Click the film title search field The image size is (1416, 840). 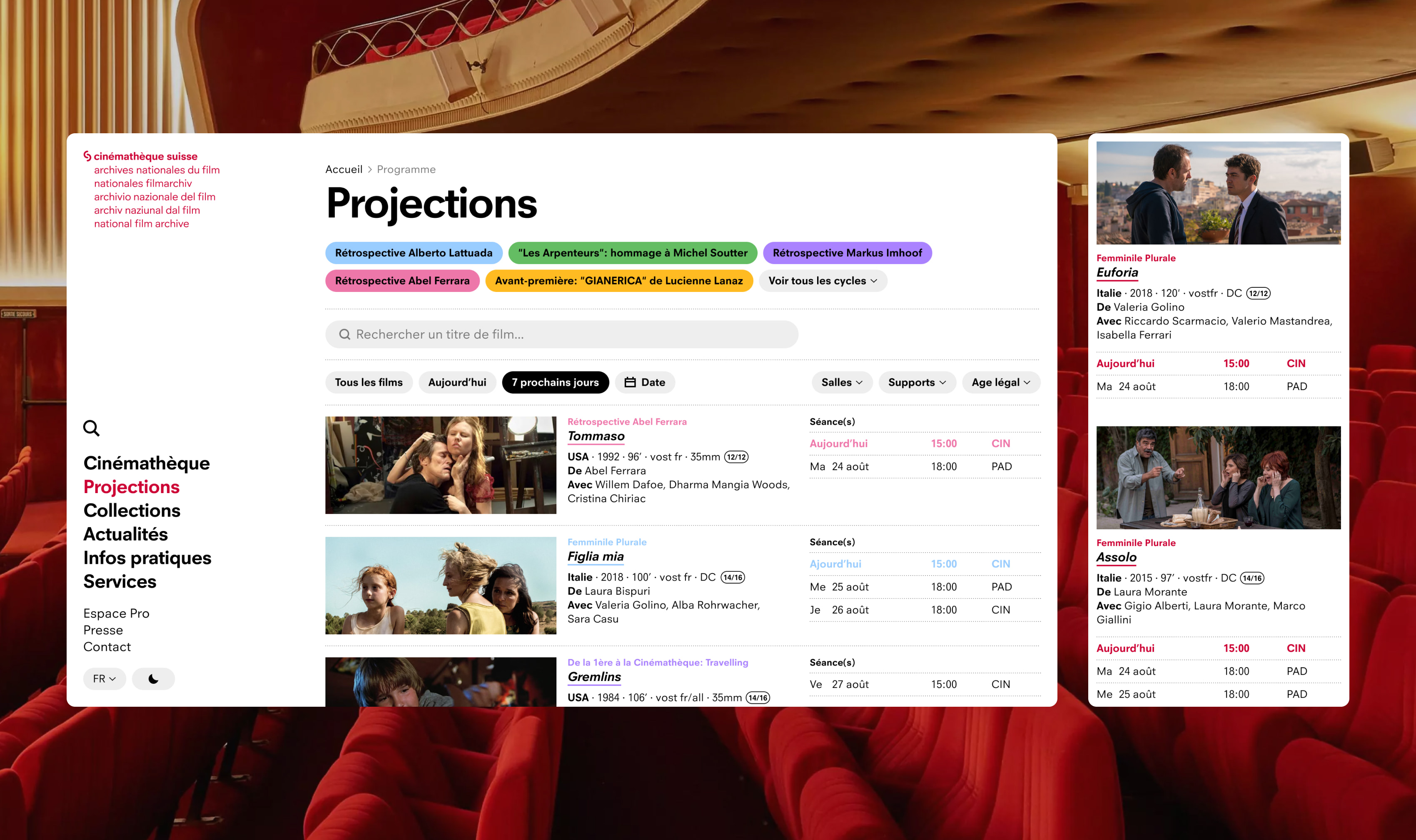(x=561, y=334)
